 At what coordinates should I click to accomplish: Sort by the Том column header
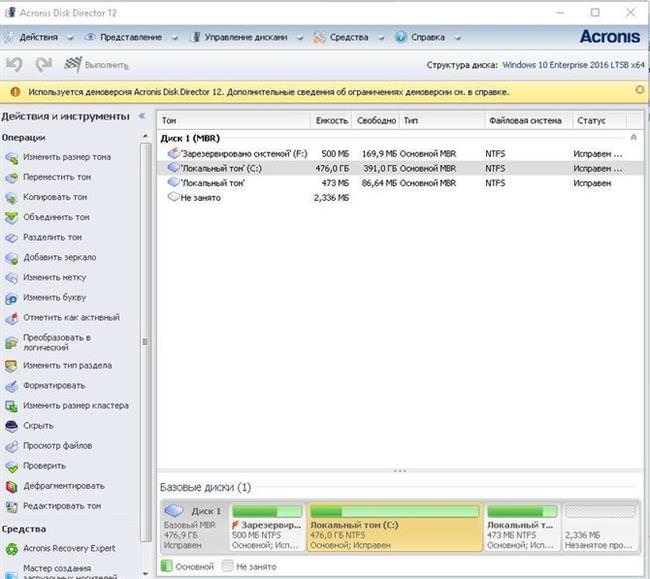click(x=233, y=121)
